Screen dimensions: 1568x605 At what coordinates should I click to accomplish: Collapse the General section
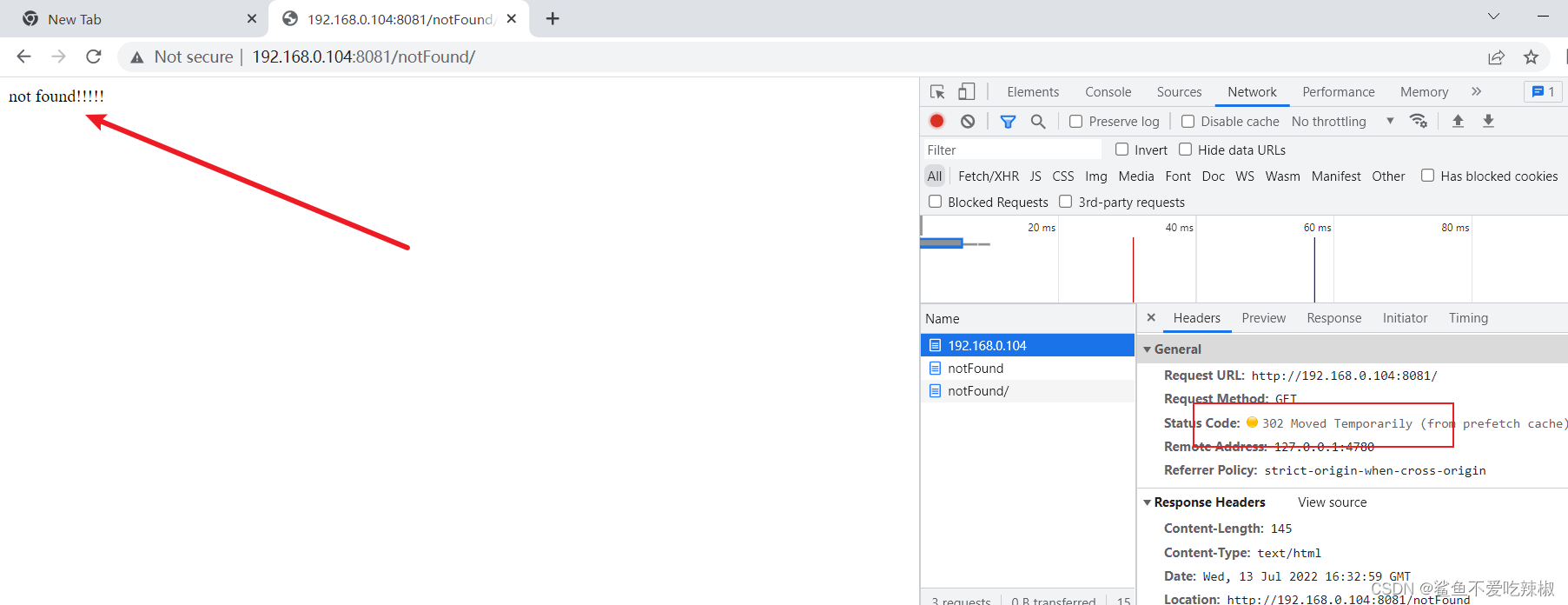click(1148, 349)
